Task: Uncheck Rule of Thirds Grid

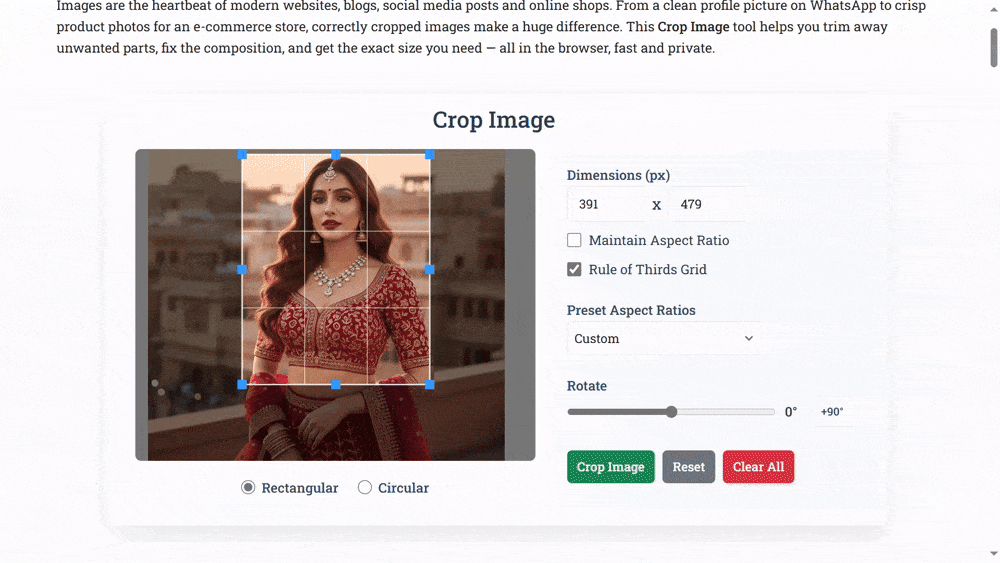Action: pos(574,269)
